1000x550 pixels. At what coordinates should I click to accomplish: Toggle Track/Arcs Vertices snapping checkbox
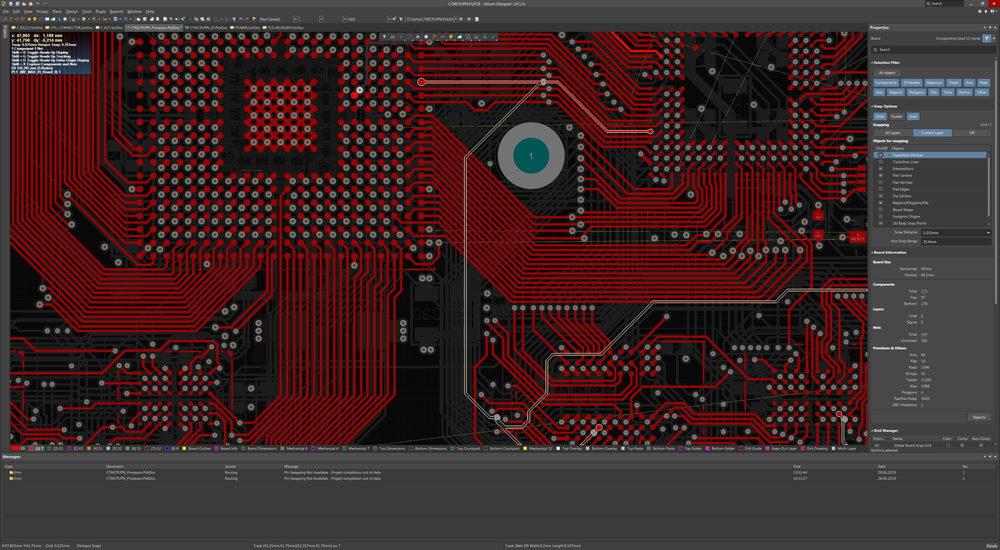880,155
